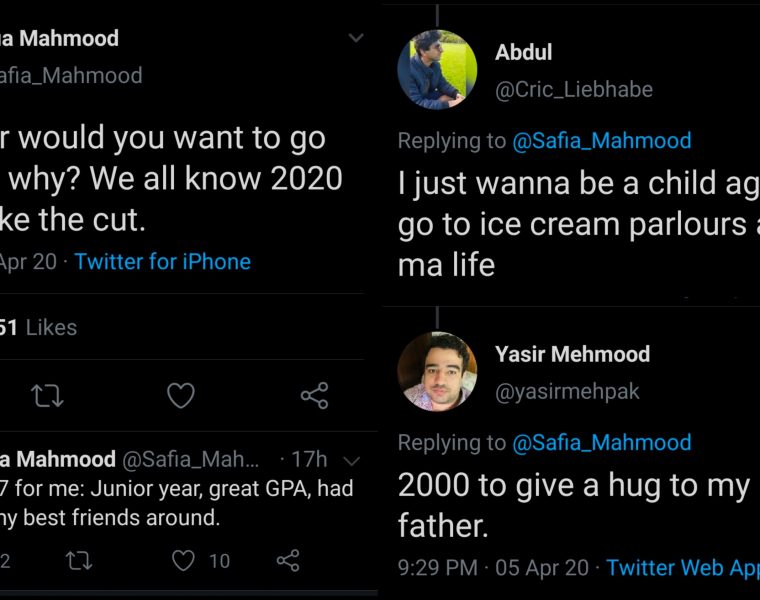
Task: Open @Safia_Mahmood mention in Yasir's reply
Action: 601,442
